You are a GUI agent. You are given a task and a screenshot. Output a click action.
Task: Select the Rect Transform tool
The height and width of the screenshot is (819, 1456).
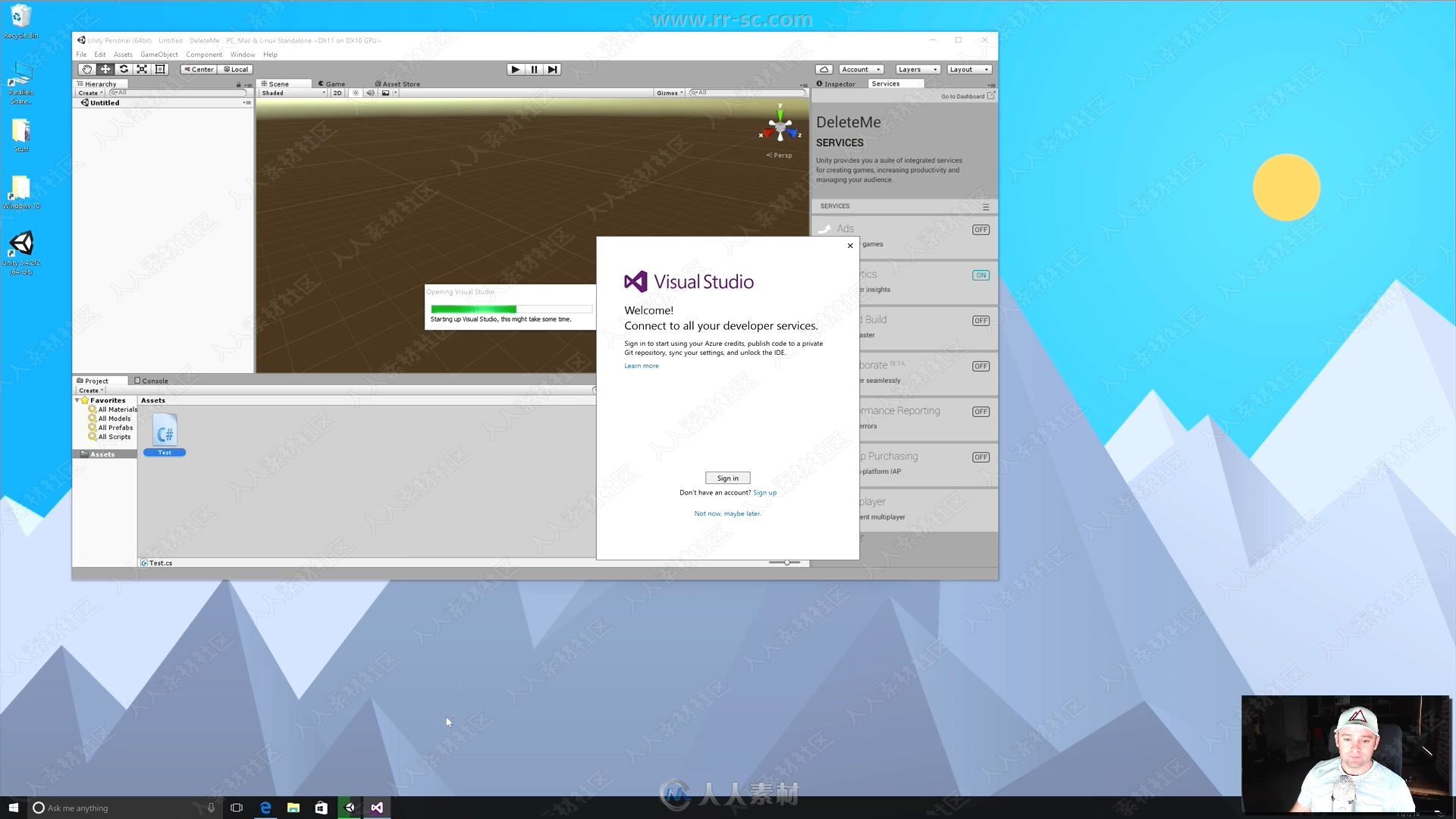point(160,69)
